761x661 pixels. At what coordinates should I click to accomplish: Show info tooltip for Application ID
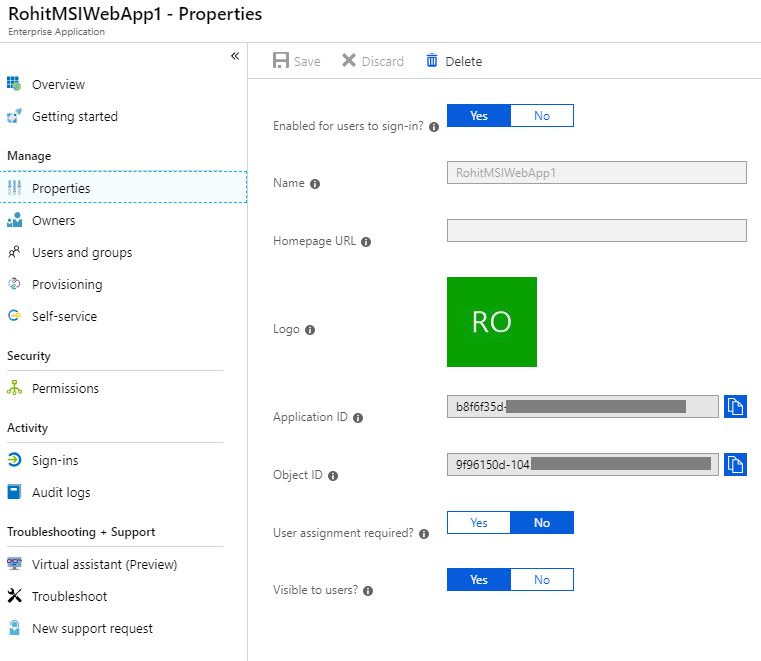point(358,418)
